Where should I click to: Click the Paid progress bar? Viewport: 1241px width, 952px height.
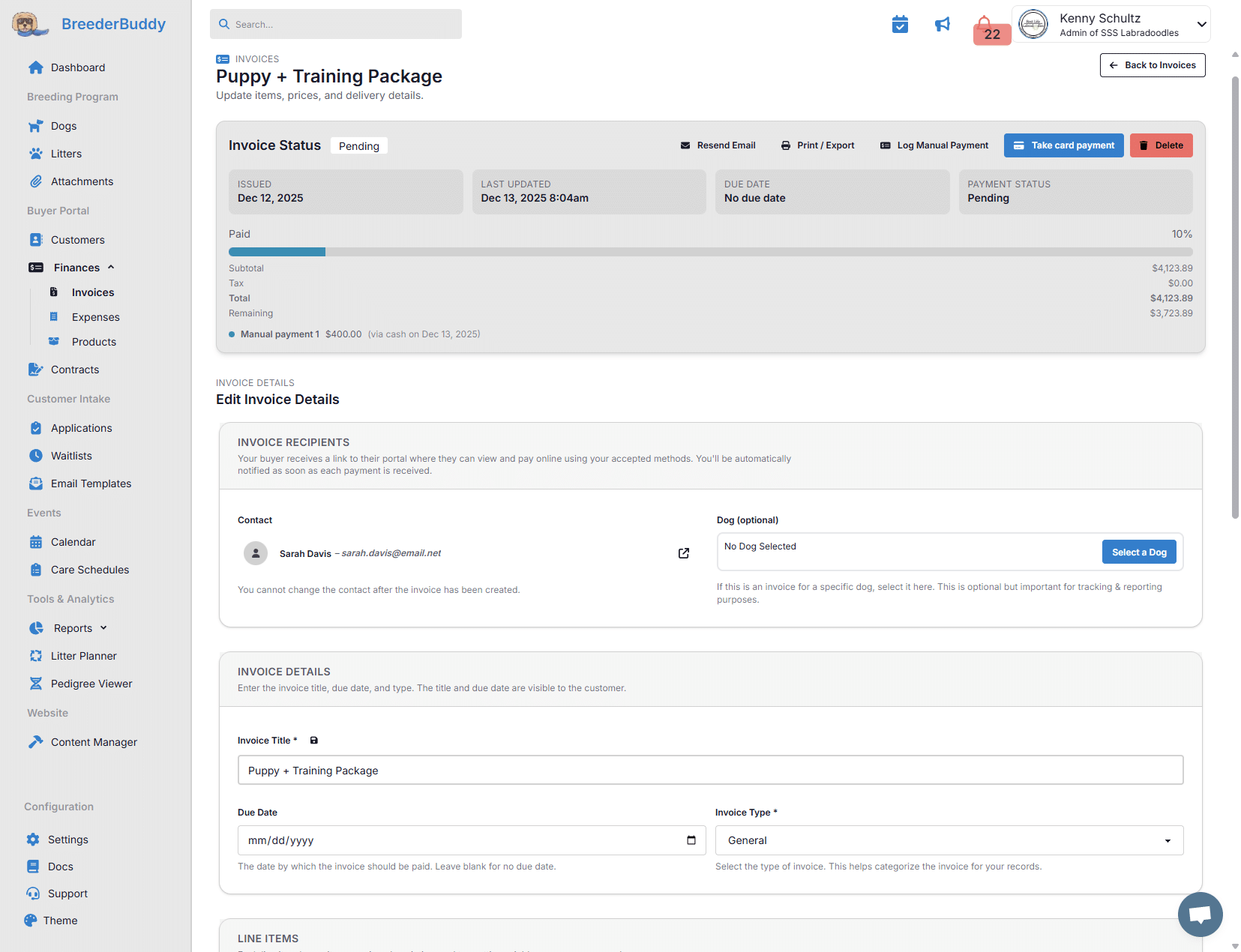709,252
